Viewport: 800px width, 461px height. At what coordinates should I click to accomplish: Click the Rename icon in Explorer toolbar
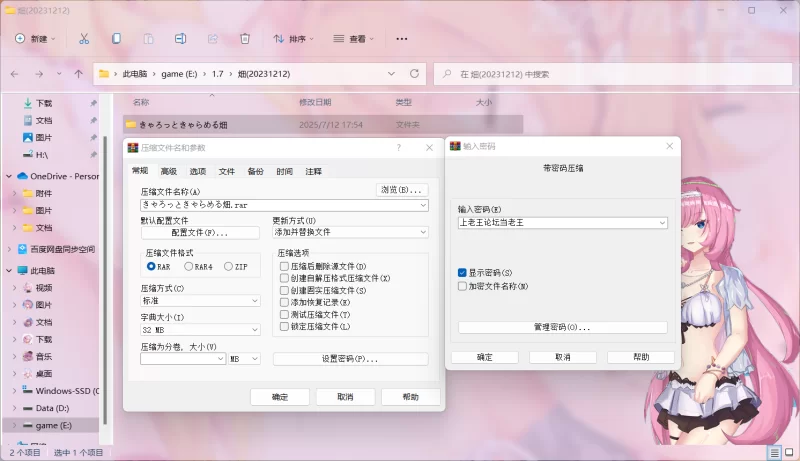[x=181, y=39]
